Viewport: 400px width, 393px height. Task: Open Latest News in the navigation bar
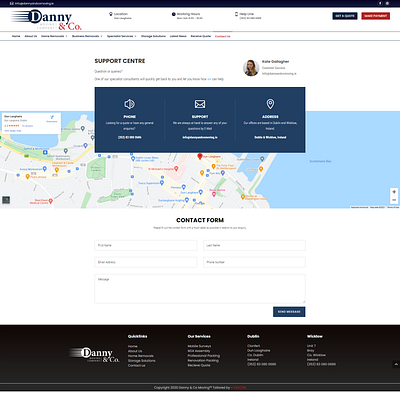point(178,36)
